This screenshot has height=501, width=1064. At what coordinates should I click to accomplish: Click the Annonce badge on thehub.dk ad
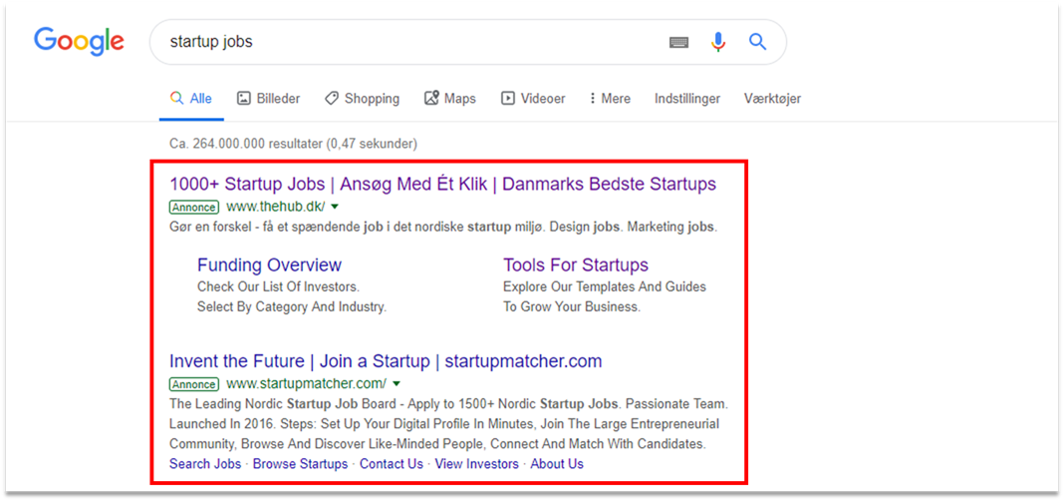[x=194, y=207]
